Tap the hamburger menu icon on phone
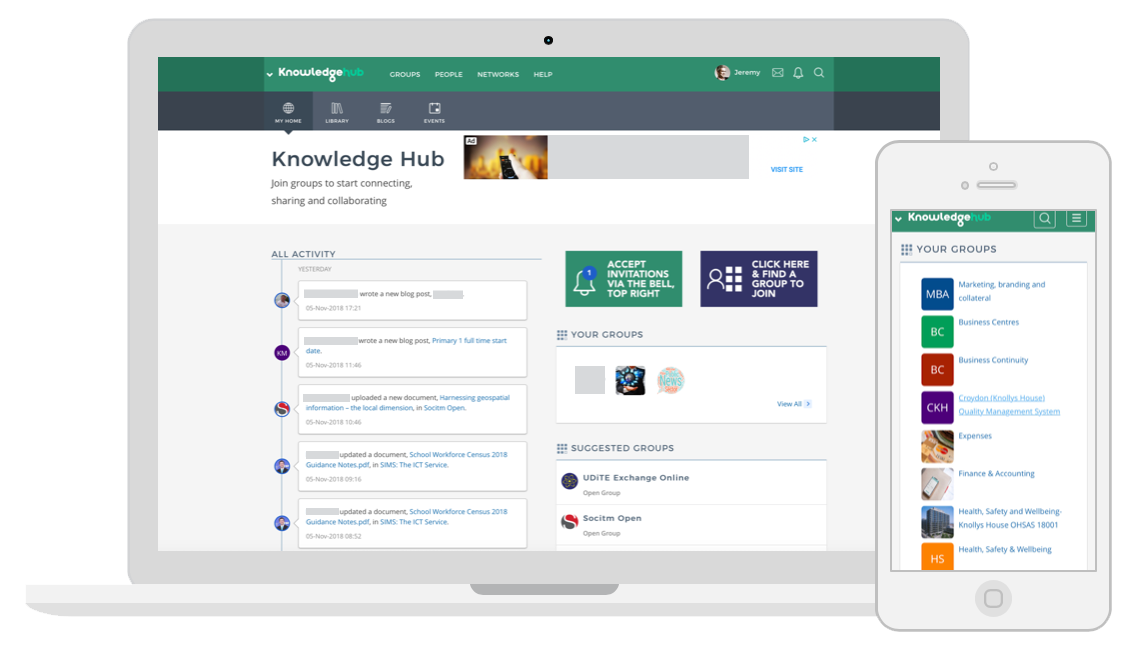1142x660 pixels. pyautogui.click(x=1076, y=219)
